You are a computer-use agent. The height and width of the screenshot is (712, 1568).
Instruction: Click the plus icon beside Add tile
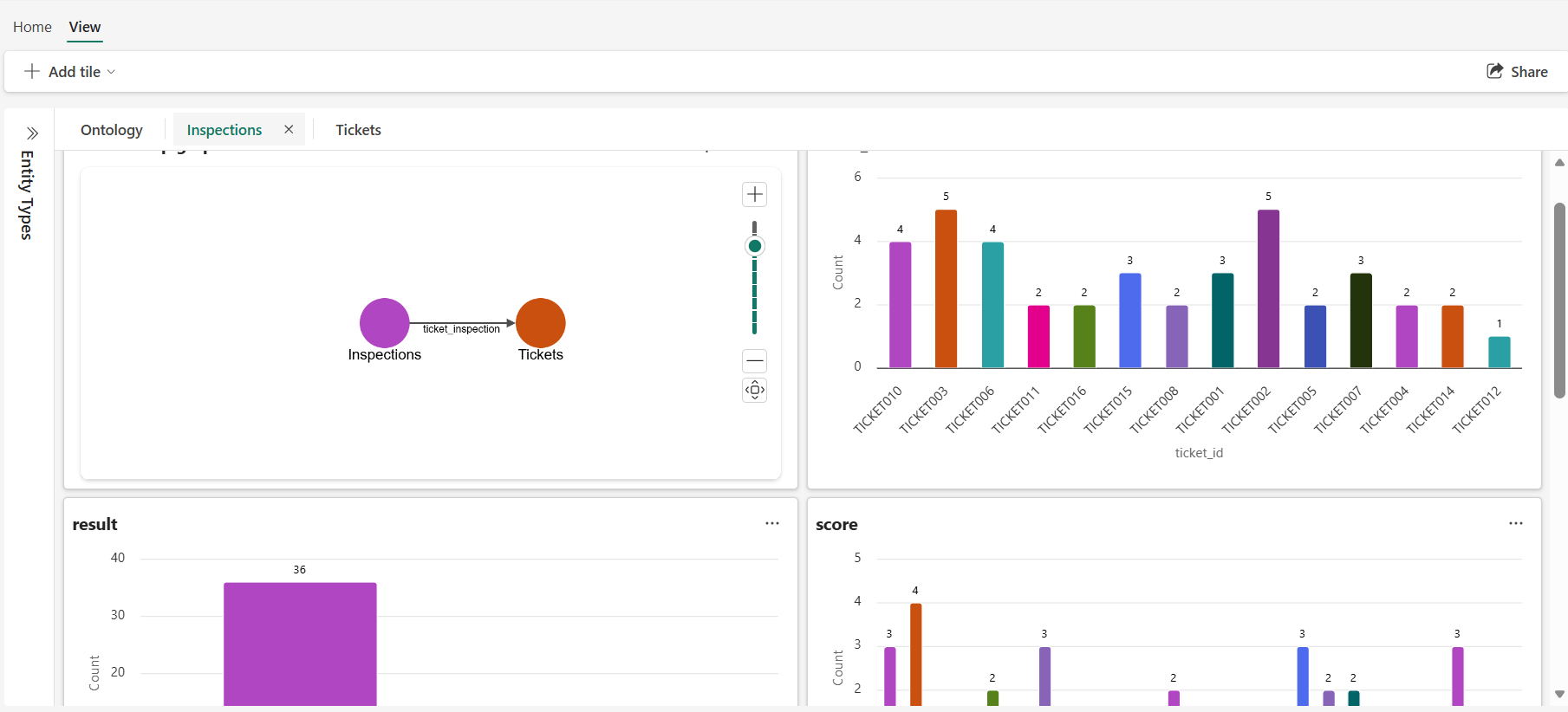point(32,71)
